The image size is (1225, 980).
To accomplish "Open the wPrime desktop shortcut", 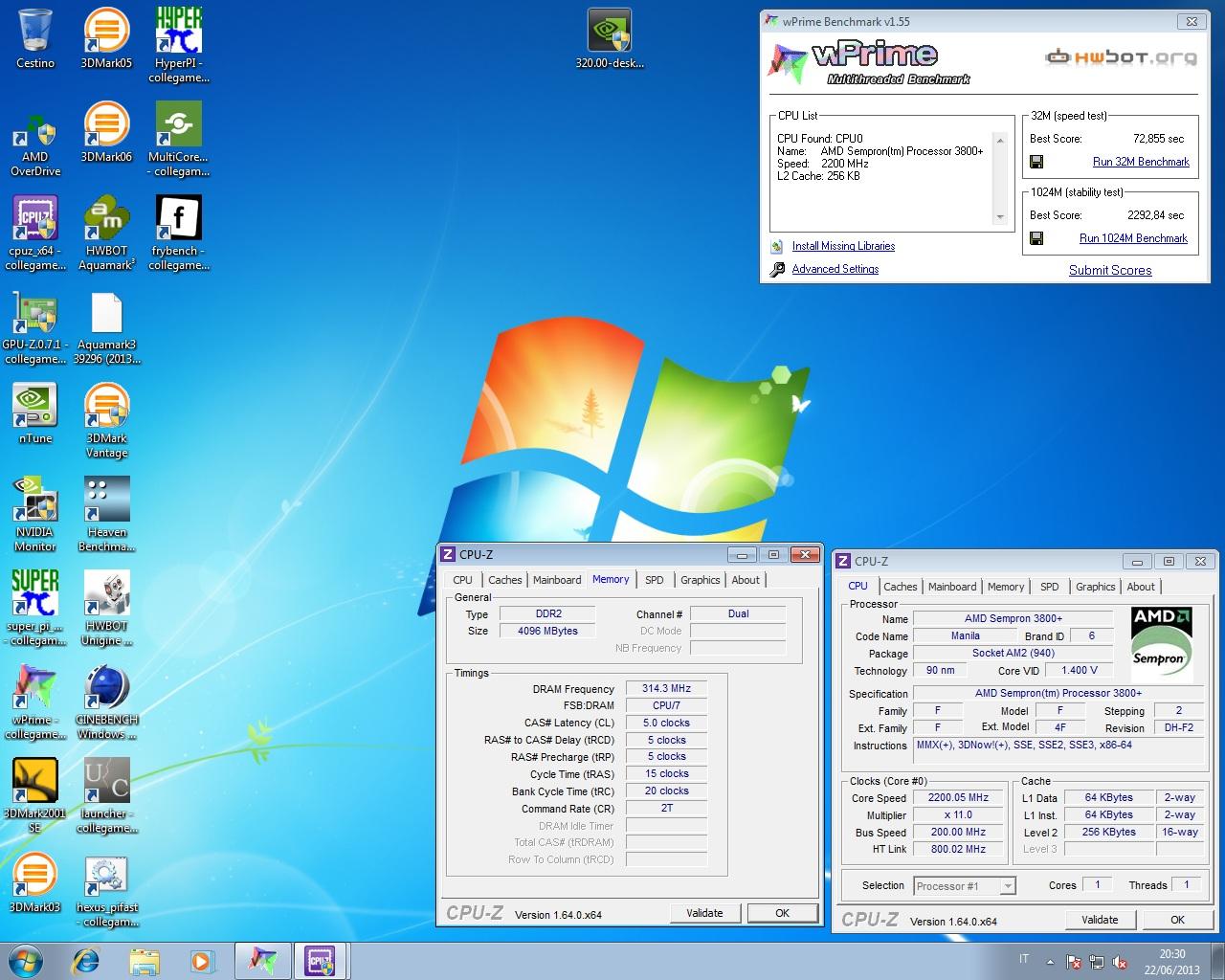I will (x=35, y=702).
